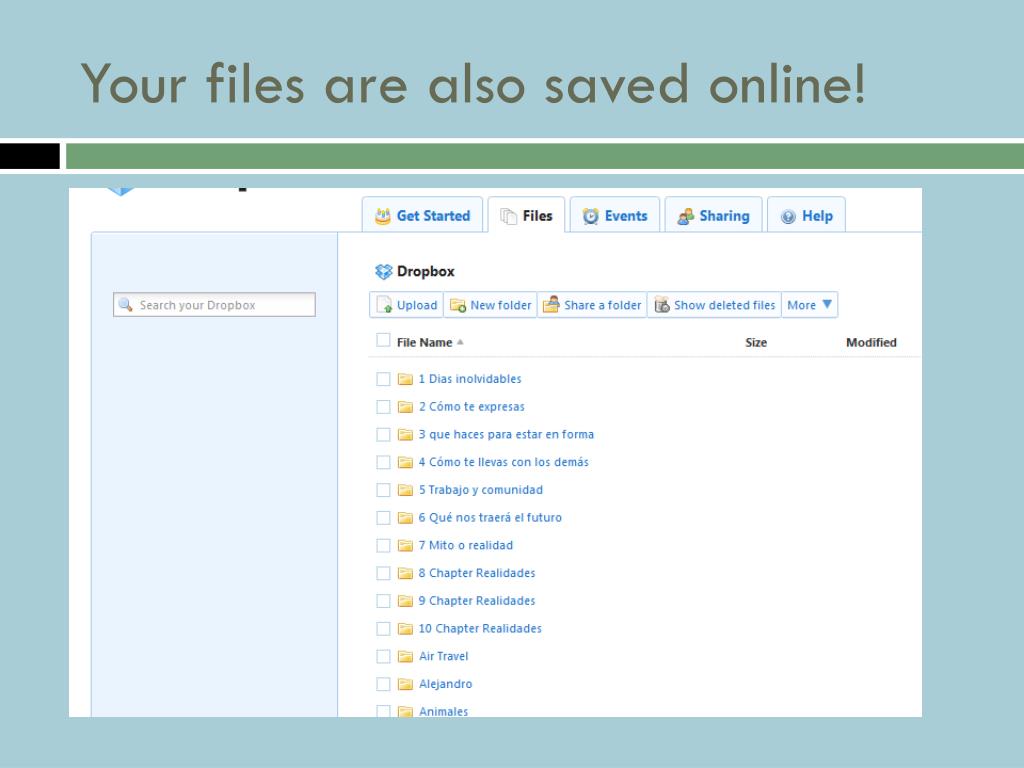Open 4 Cómo te llevas con los demás link
Image resolution: width=1024 pixels, height=768 pixels.
504,462
